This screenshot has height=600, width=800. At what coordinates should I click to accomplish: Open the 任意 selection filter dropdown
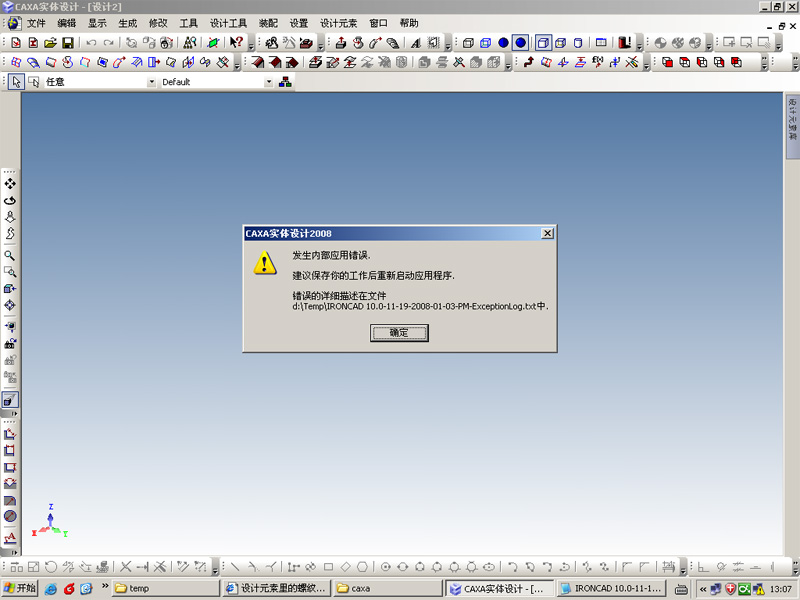[x=152, y=82]
